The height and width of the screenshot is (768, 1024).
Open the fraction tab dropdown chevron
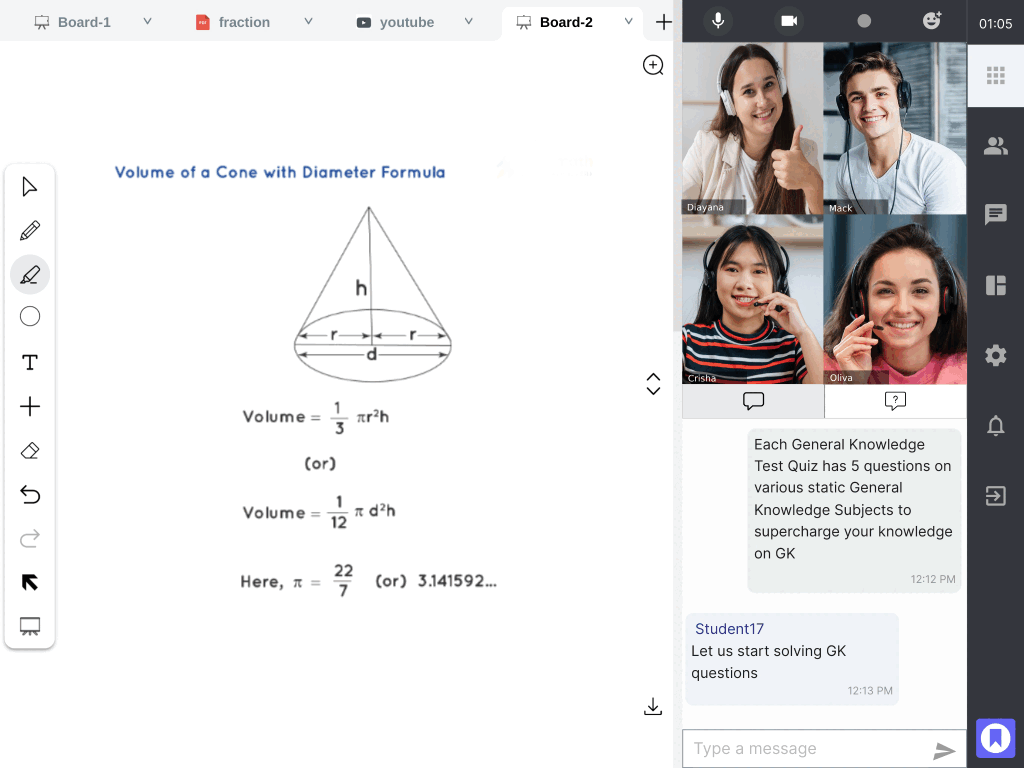308,21
